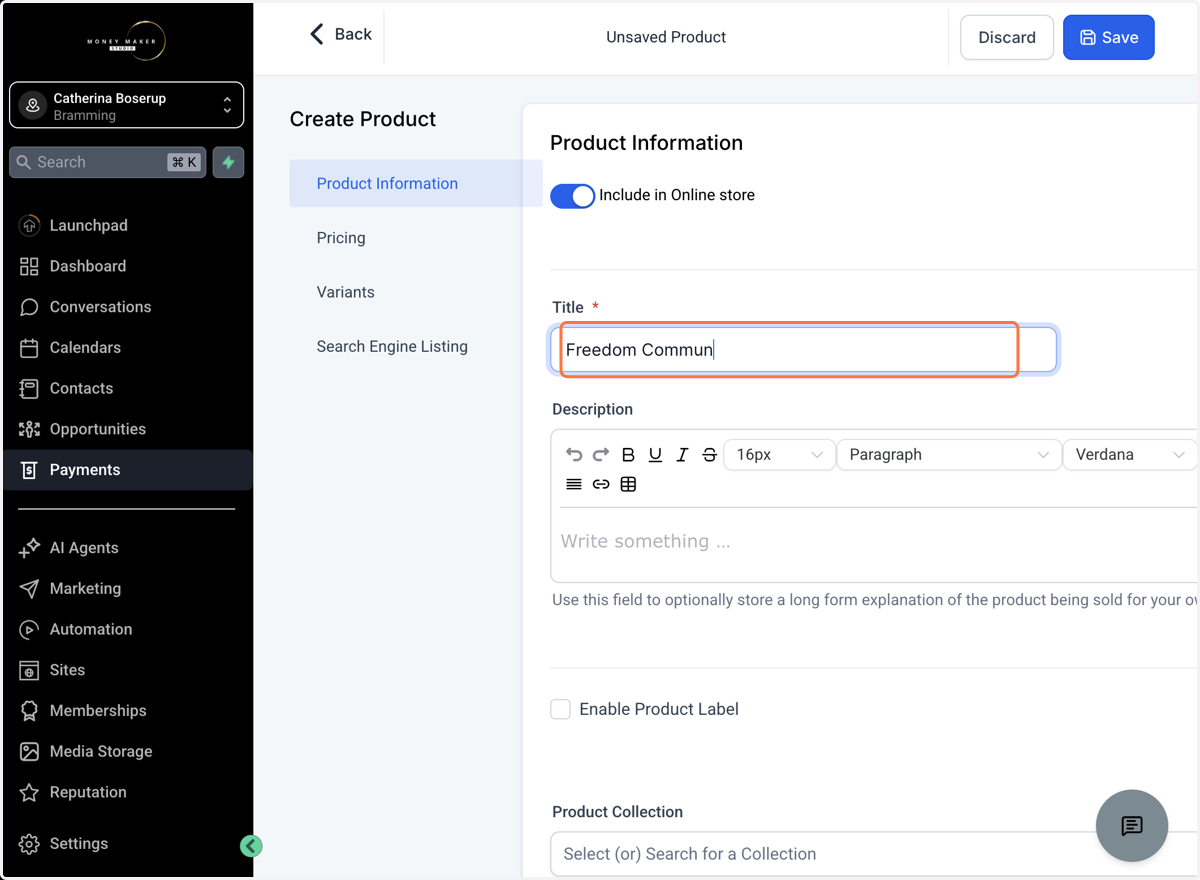The height and width of the screenshot is (880, 1200).
Task: Select the Product Information section tab
Action: click(x=416, y=183)
